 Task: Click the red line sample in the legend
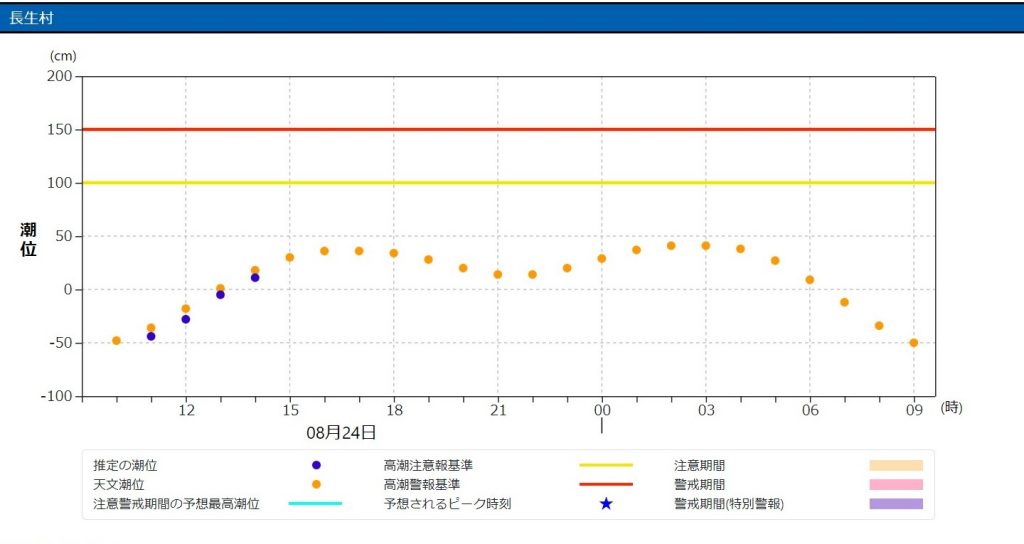pos(606,485)
